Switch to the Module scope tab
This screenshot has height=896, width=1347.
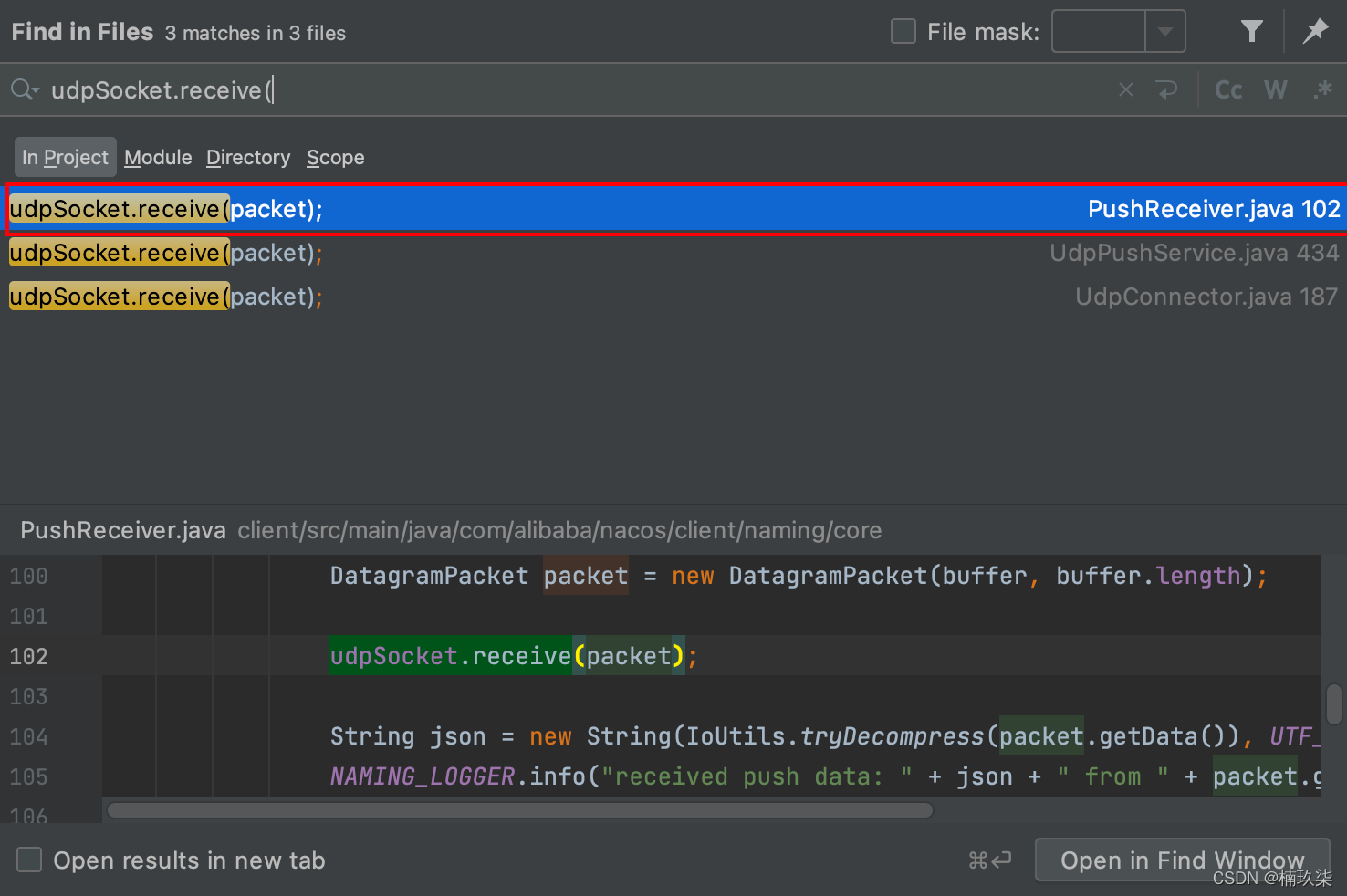click(158, 158)
